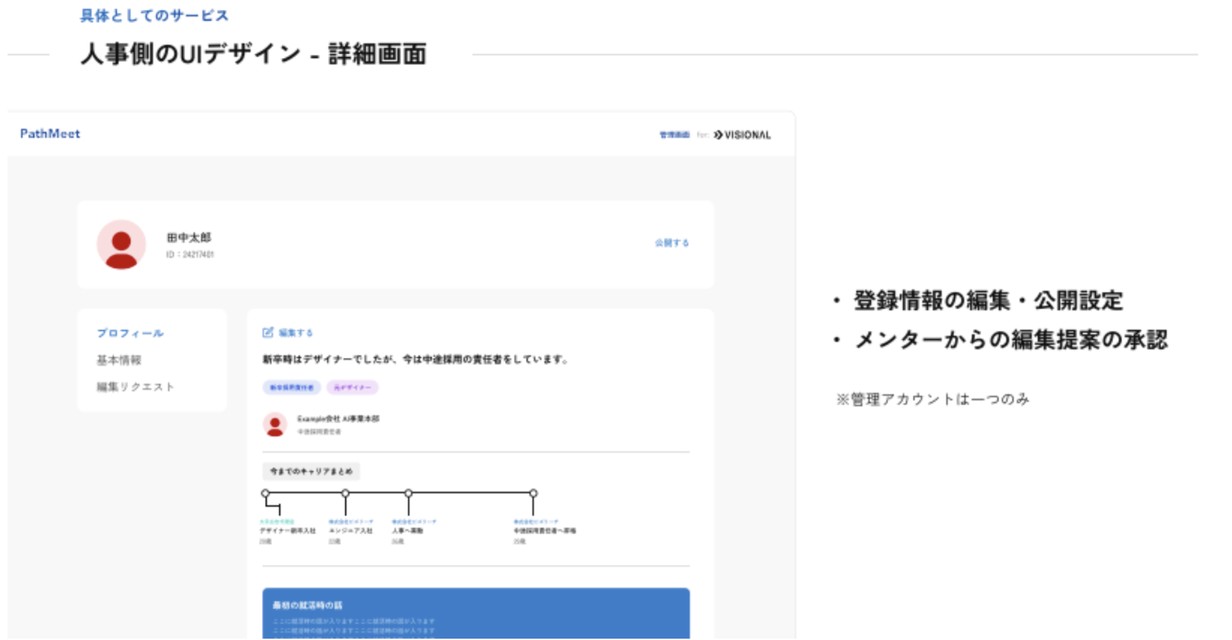Viewport: 1232px width, 640px height.
Task: Click the 編集する text link
Action: coord(296,333)
